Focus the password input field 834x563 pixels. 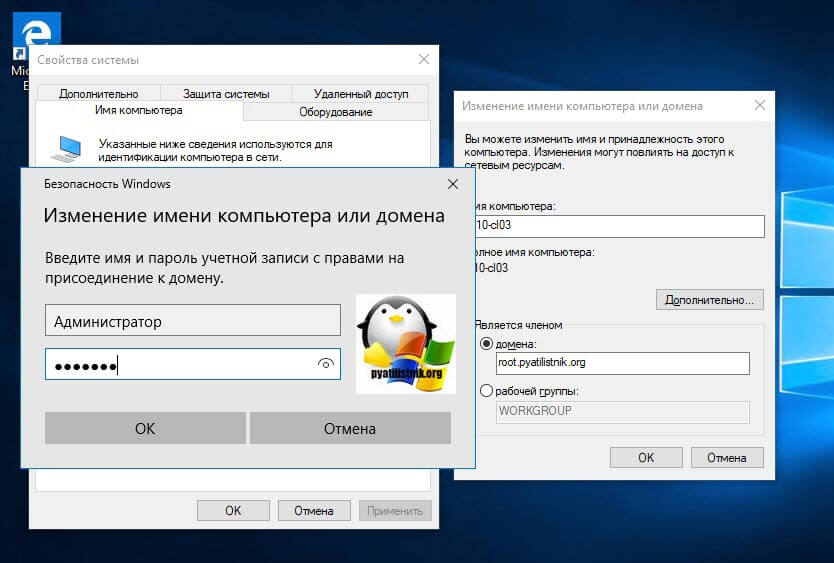(x=180, y=365)
